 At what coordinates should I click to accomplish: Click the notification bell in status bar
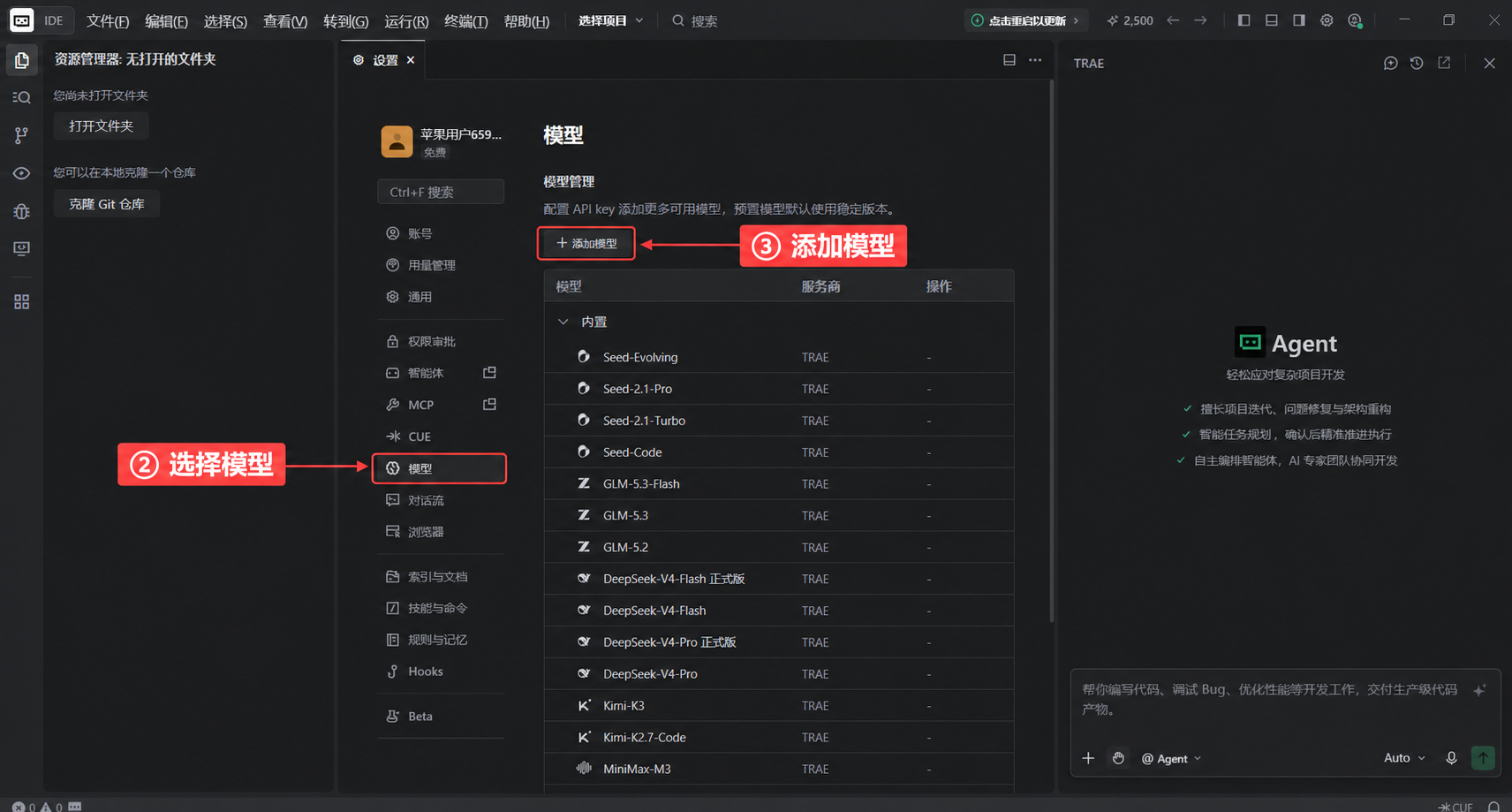click(1493, 806)
